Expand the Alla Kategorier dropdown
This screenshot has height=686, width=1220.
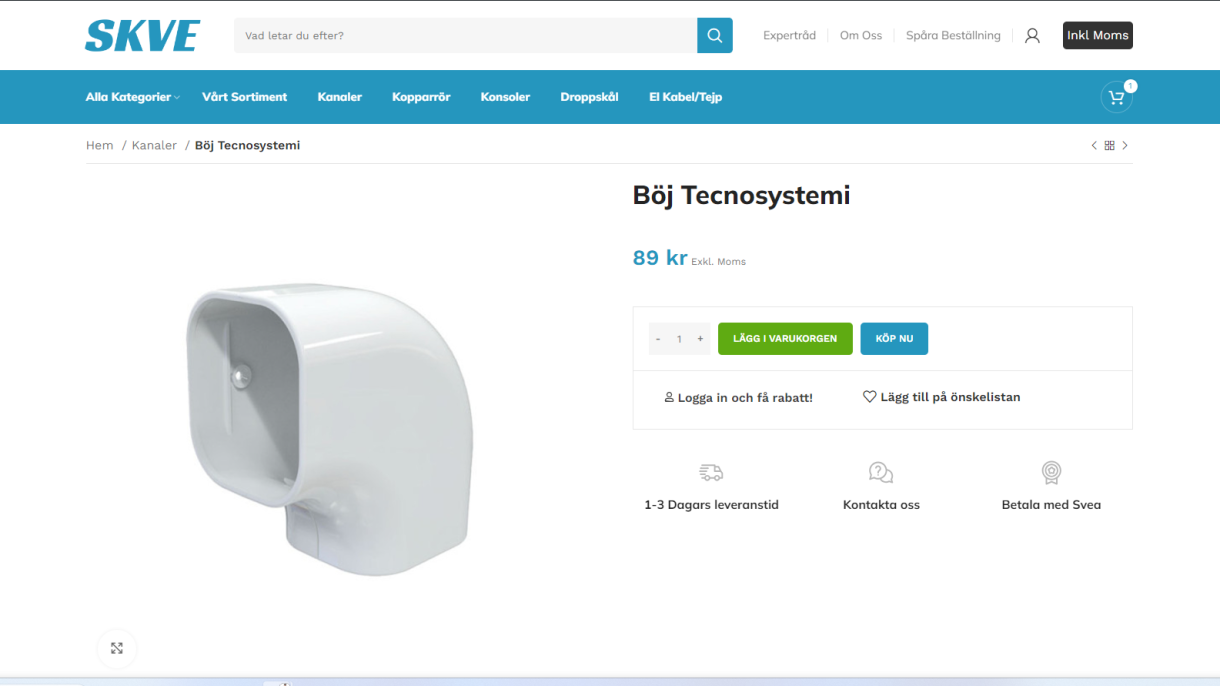[133, 97]
